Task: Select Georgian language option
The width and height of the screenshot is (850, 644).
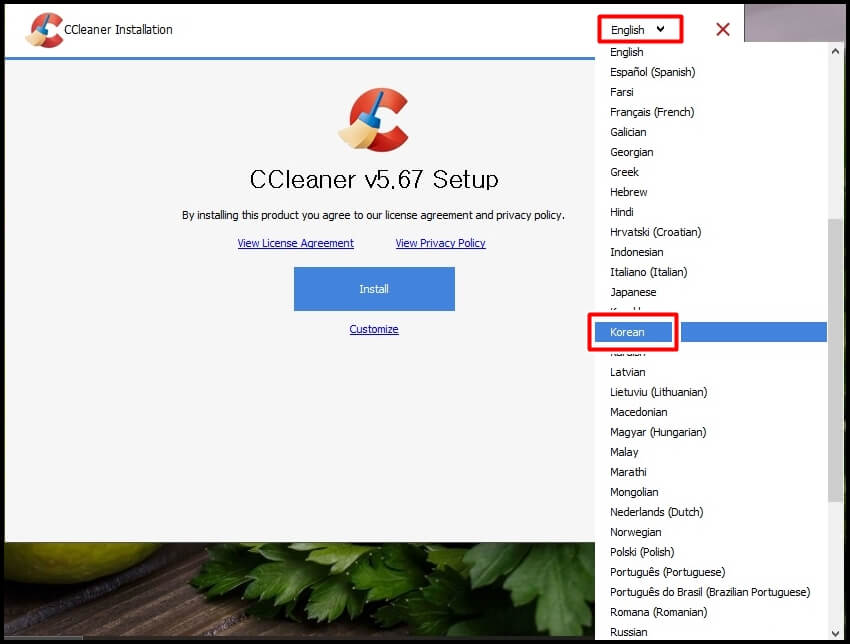Action: (711, 152)
